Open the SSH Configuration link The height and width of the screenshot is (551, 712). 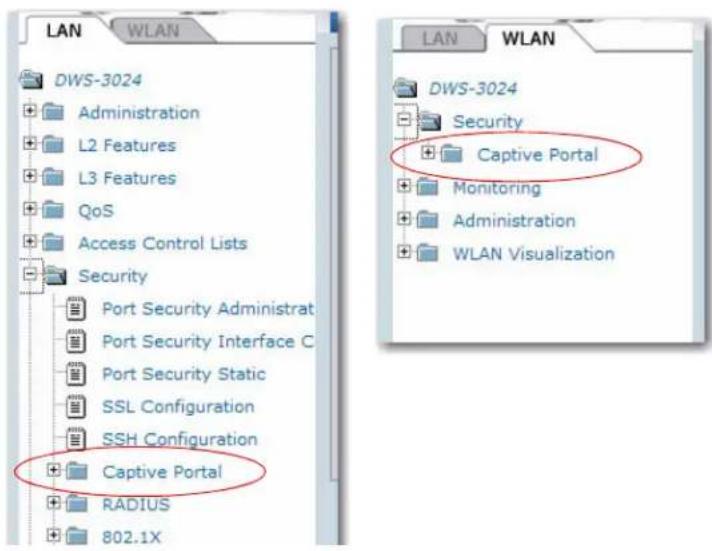pos(180,439)
